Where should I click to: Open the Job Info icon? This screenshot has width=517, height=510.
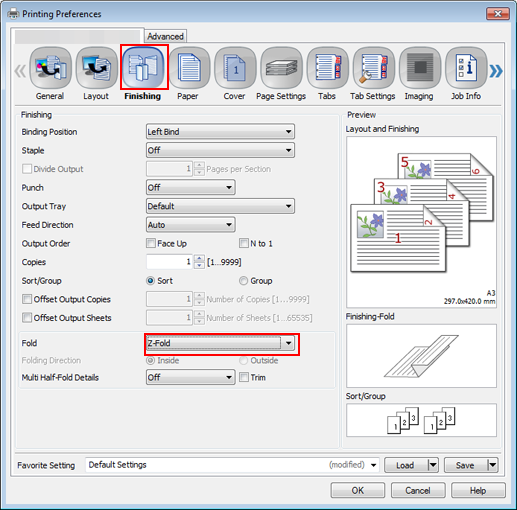click(466, 68)
